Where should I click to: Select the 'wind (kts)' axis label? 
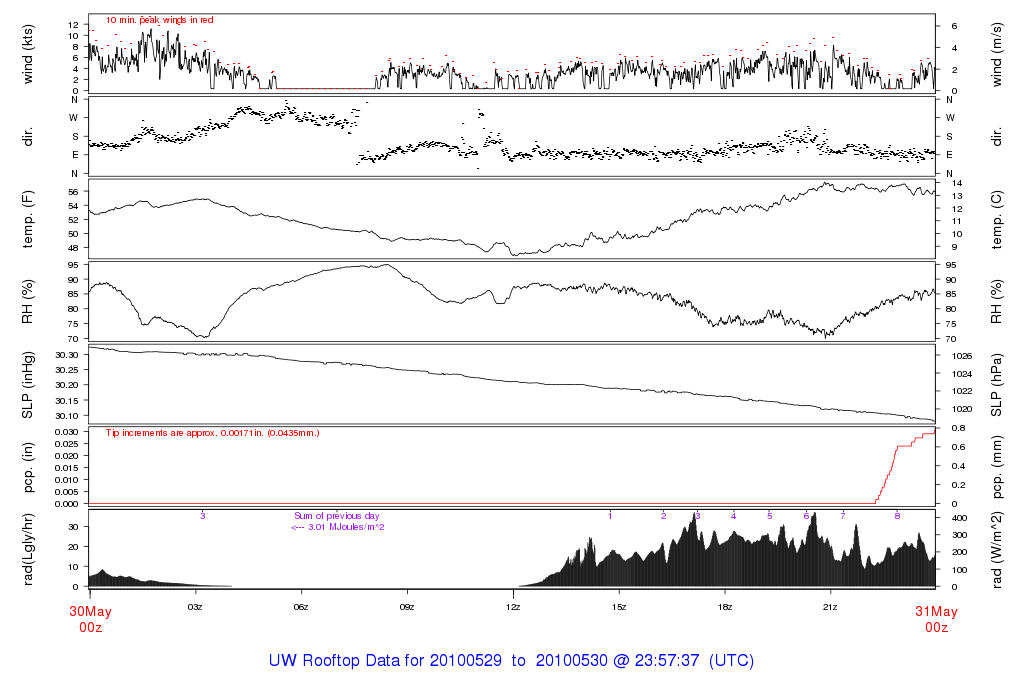(28, 53)
